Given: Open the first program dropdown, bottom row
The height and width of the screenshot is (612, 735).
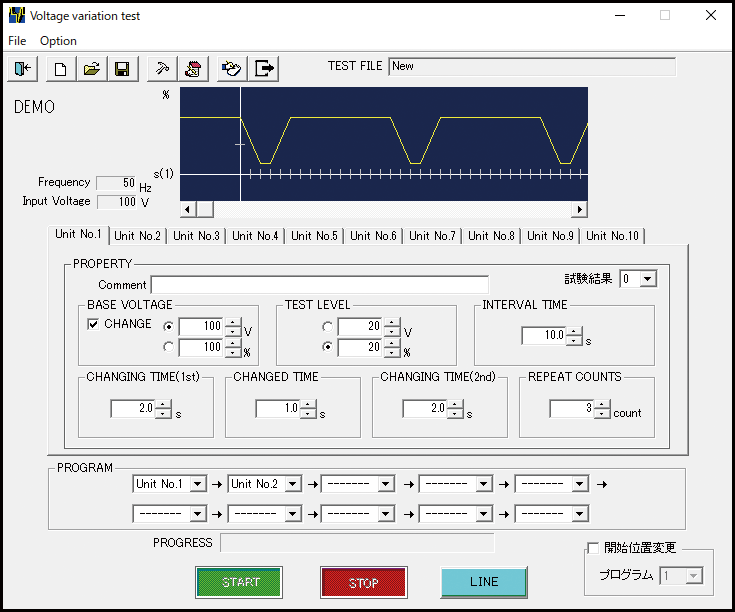Looking at the screenshot, I should click(x=198, y=514).
